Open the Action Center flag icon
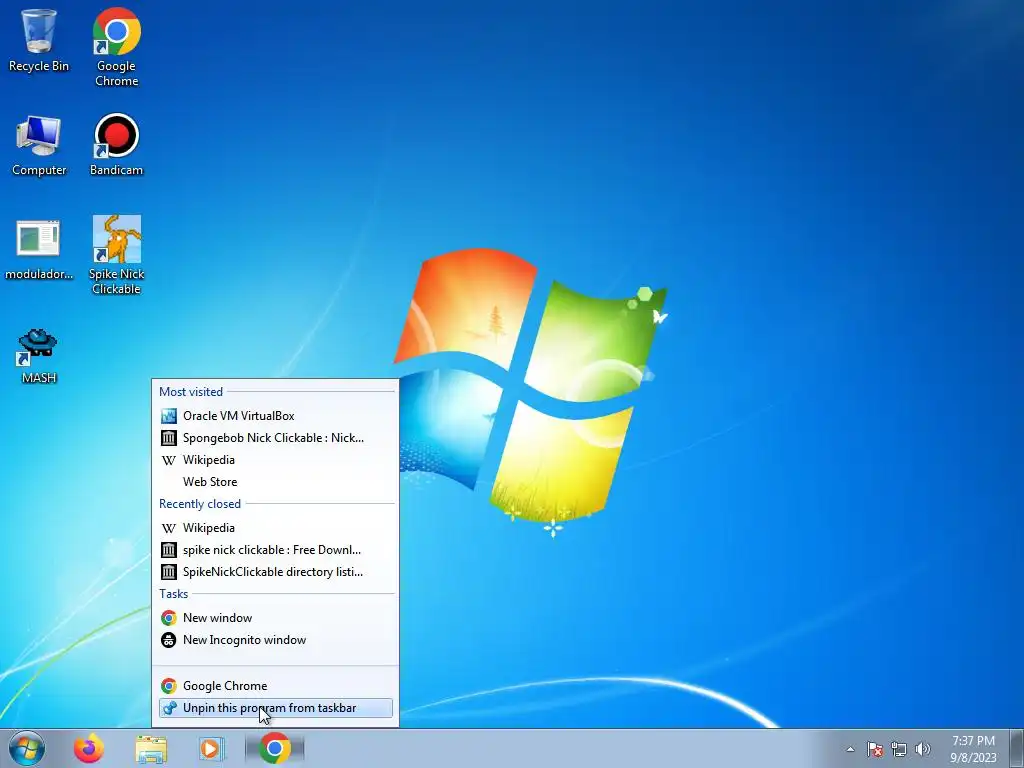This screenshot has width=1024, height=768. (x=874, y=749)
